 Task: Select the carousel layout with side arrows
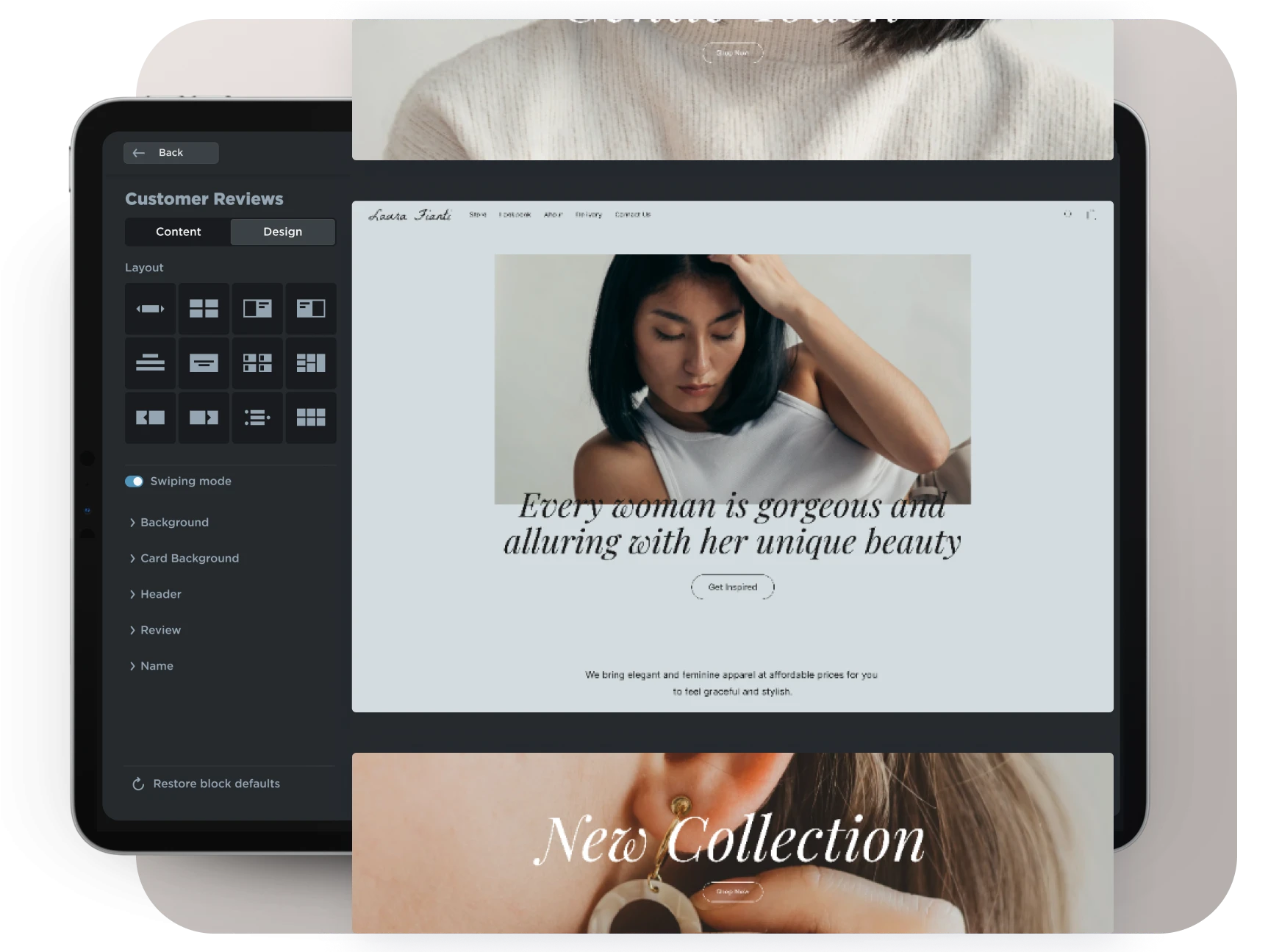(x=150, y=309)
